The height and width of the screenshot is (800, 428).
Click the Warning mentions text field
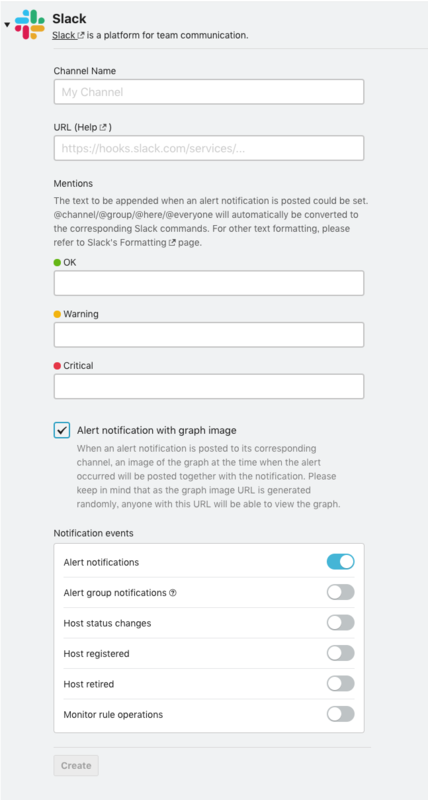209,335
